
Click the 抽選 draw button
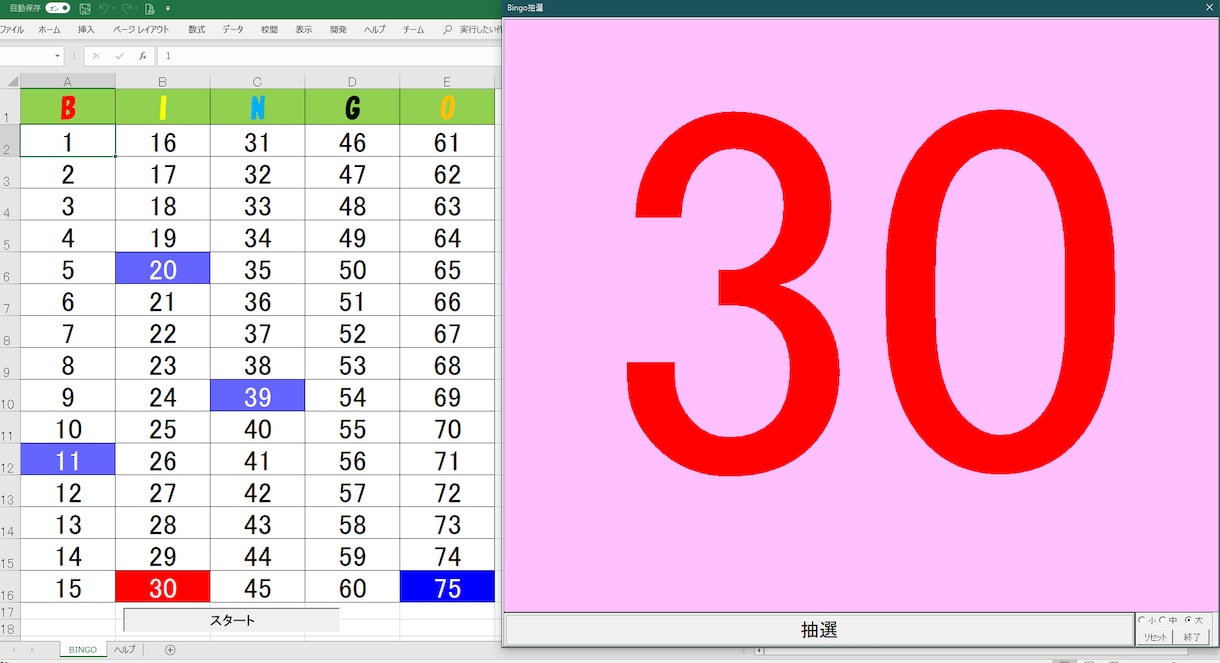click(819, 629)
